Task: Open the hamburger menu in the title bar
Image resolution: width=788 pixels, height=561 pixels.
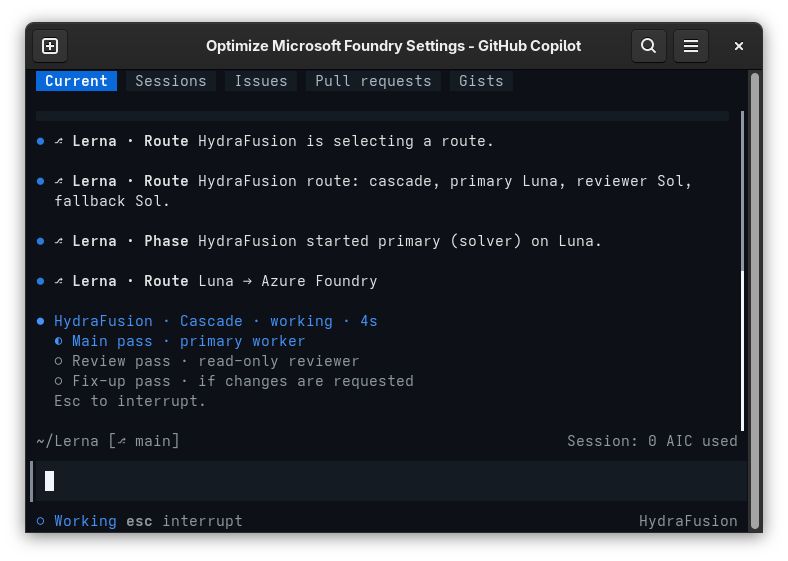Action: (691, 46)
